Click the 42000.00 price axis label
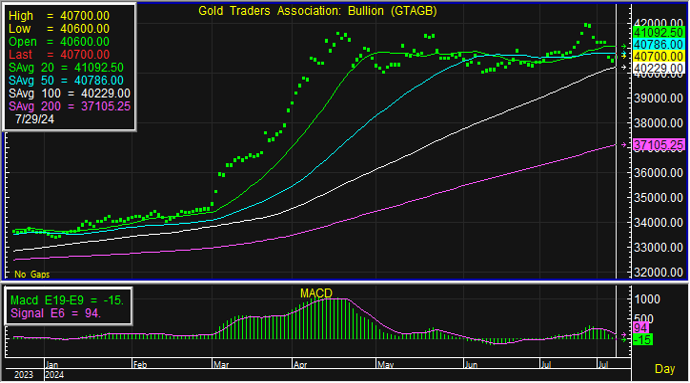The image size is (690, 383). (659, 23)
